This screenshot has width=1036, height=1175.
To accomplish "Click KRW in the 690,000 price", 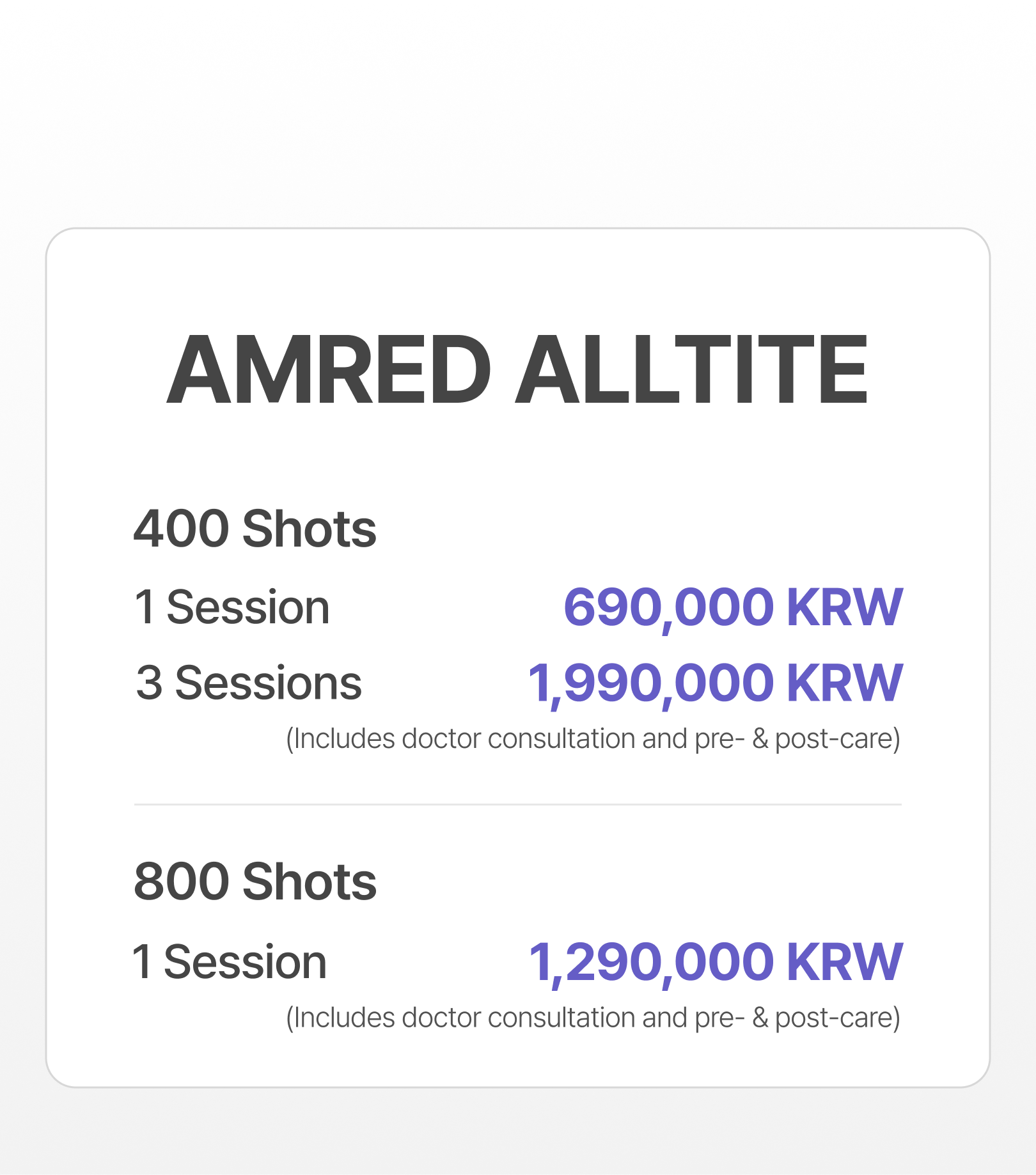I will 844,607.
